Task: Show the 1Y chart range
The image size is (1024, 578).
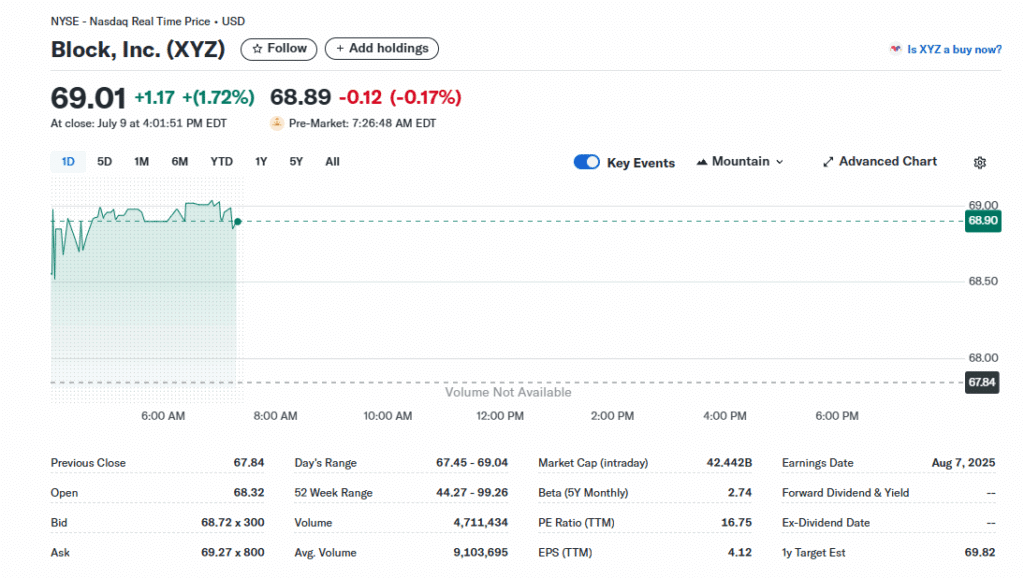Action: pos(261,161)
